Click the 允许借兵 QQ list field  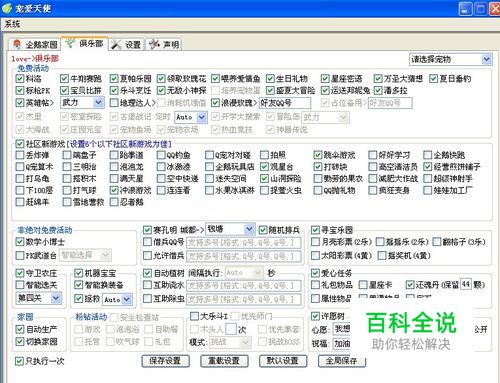click(244, 256)
